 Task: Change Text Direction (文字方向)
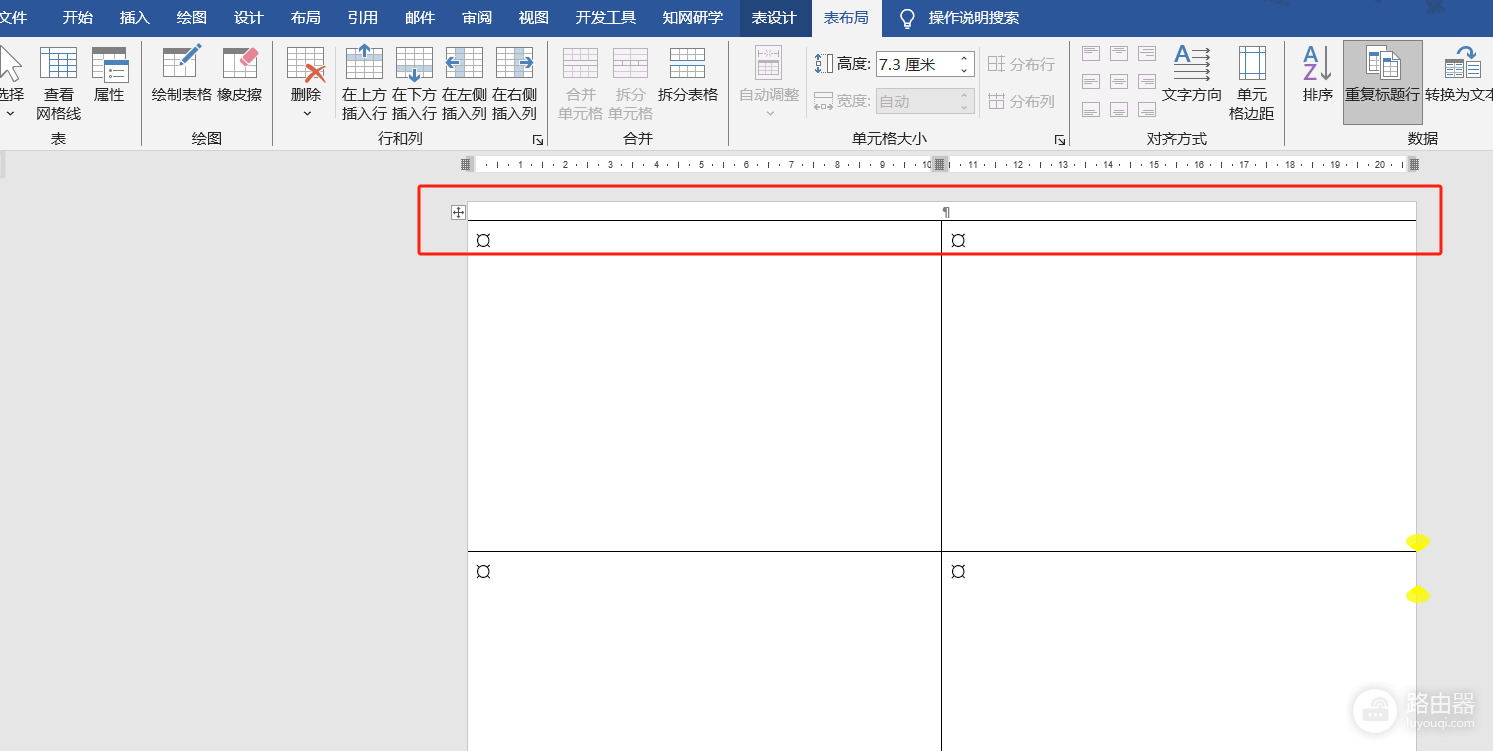(x=1192, y=75)
